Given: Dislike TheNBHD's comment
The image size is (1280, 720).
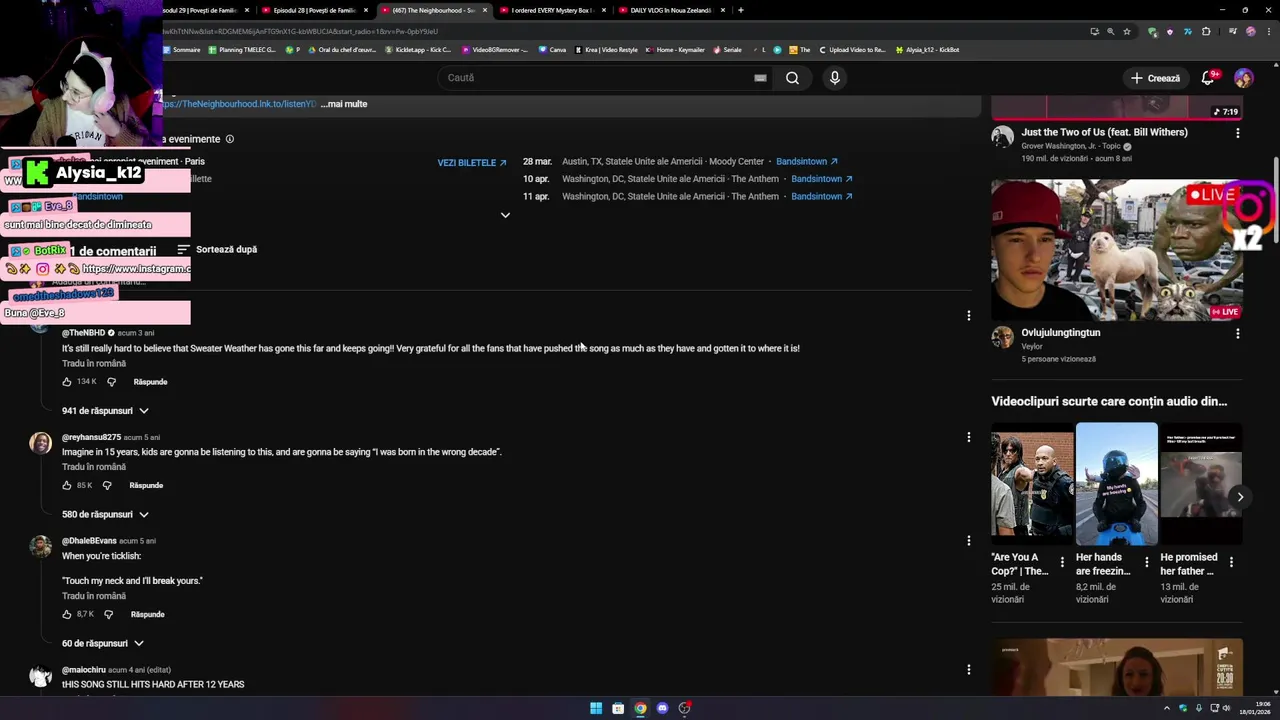Looking at the screenshot, I should click(x=111, y=382).
